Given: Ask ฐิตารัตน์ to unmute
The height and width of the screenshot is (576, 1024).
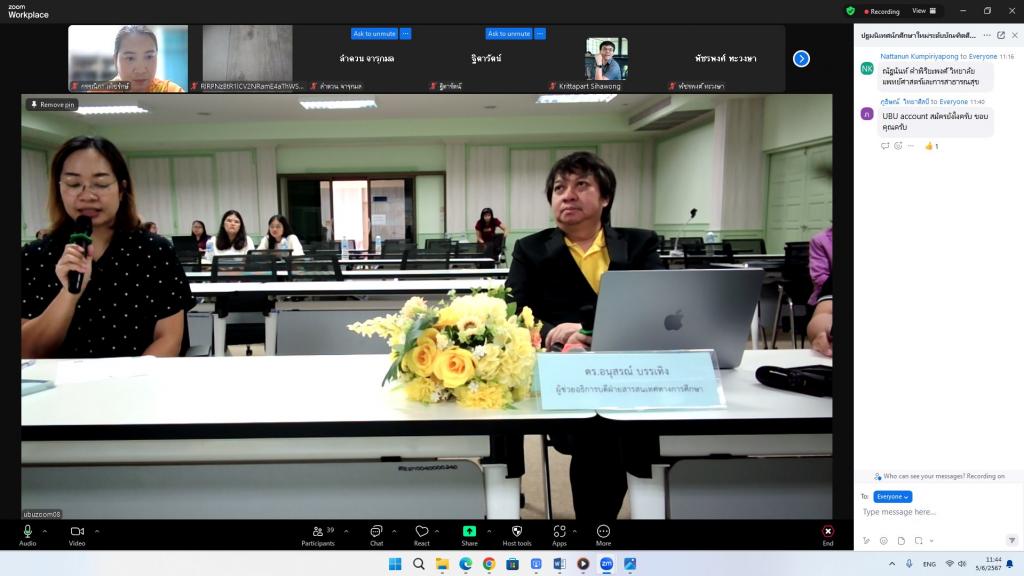Looking at the screenshot, I should pos(509,33).
